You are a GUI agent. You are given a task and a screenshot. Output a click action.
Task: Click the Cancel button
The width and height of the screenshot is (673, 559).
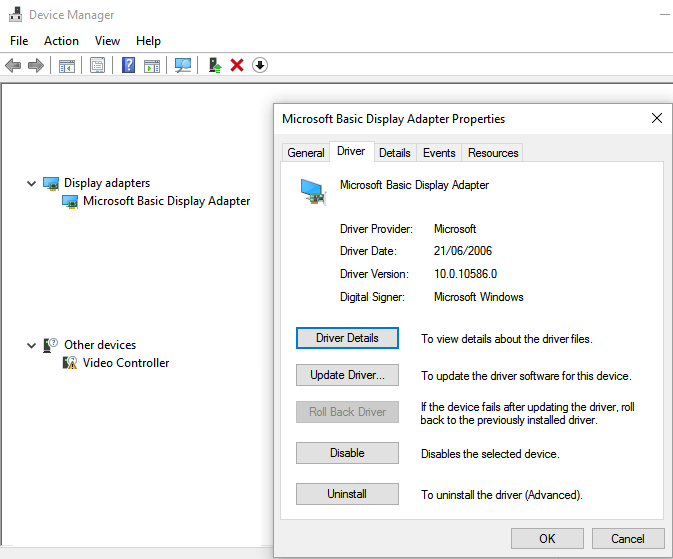point(628,538)
